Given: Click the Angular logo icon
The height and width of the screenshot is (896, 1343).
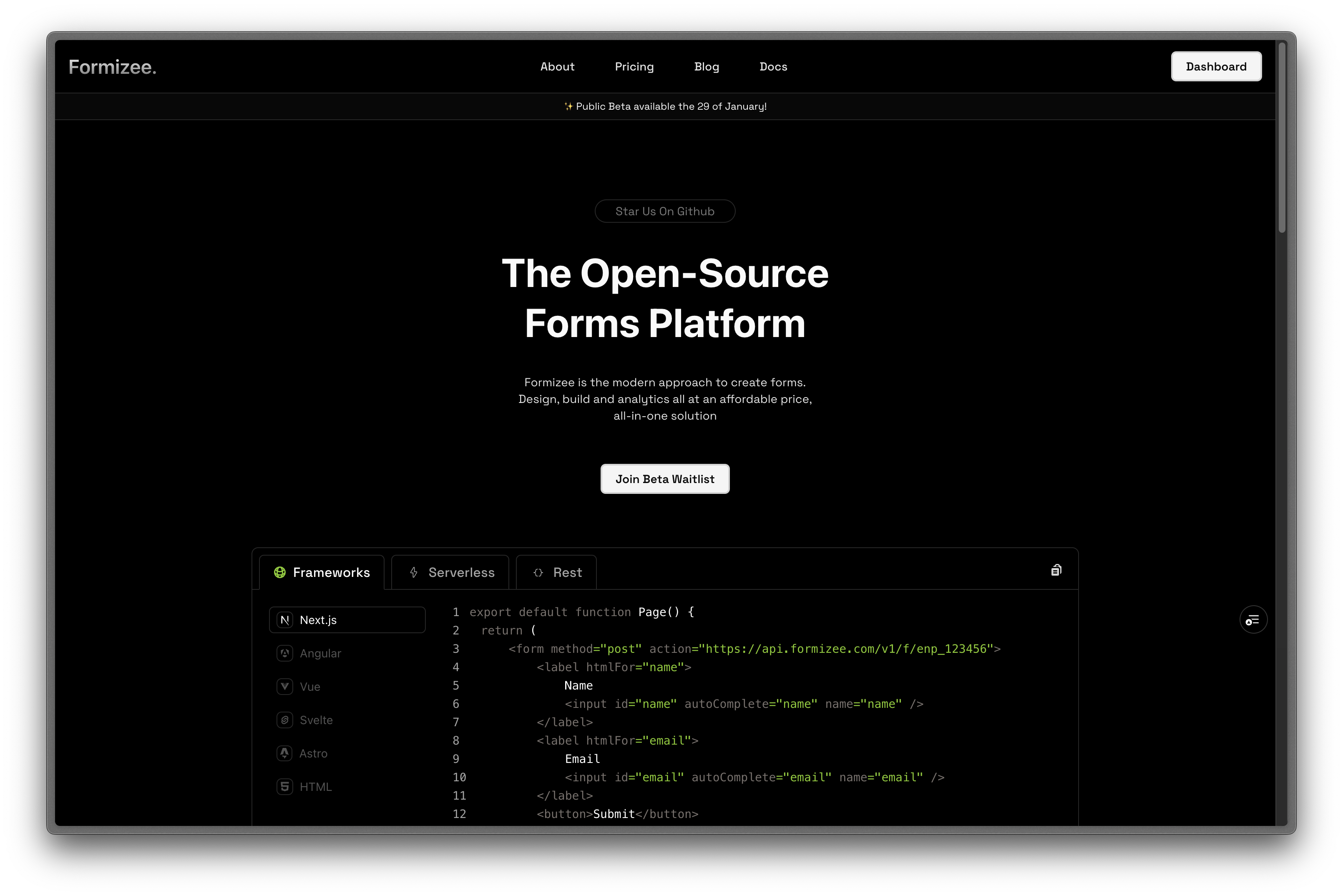Looking at the screenshot, I should (284, 653).
